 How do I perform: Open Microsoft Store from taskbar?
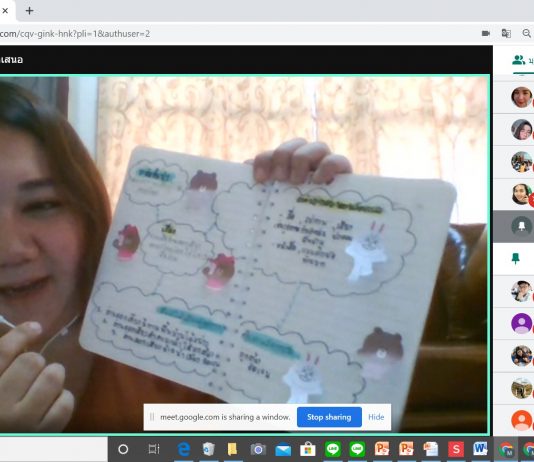tap(308, 449)
